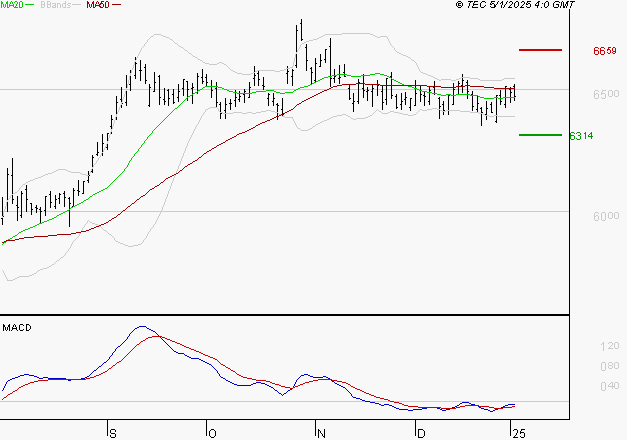Click the green support level line
This screenshot has width=627, height=440.
click(x=540, y=135)
